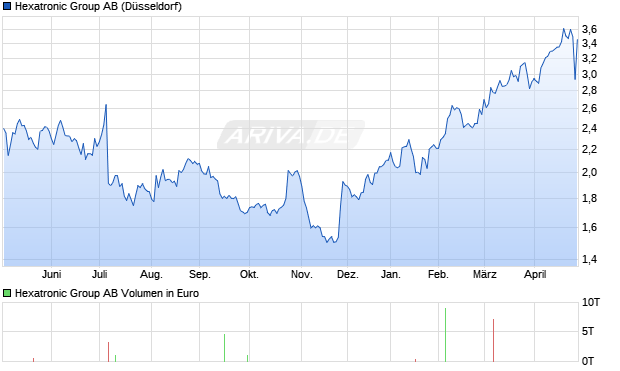The width and height of the screenshot is (620, 371).
Task: Click the 2,8 price axis value
Action: [589, 91]
